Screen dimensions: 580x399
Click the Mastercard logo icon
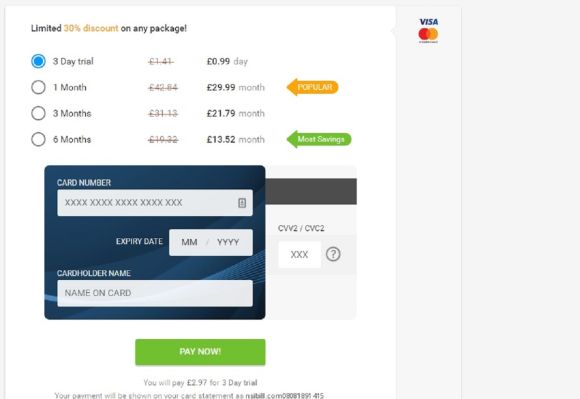coord(428,35)
